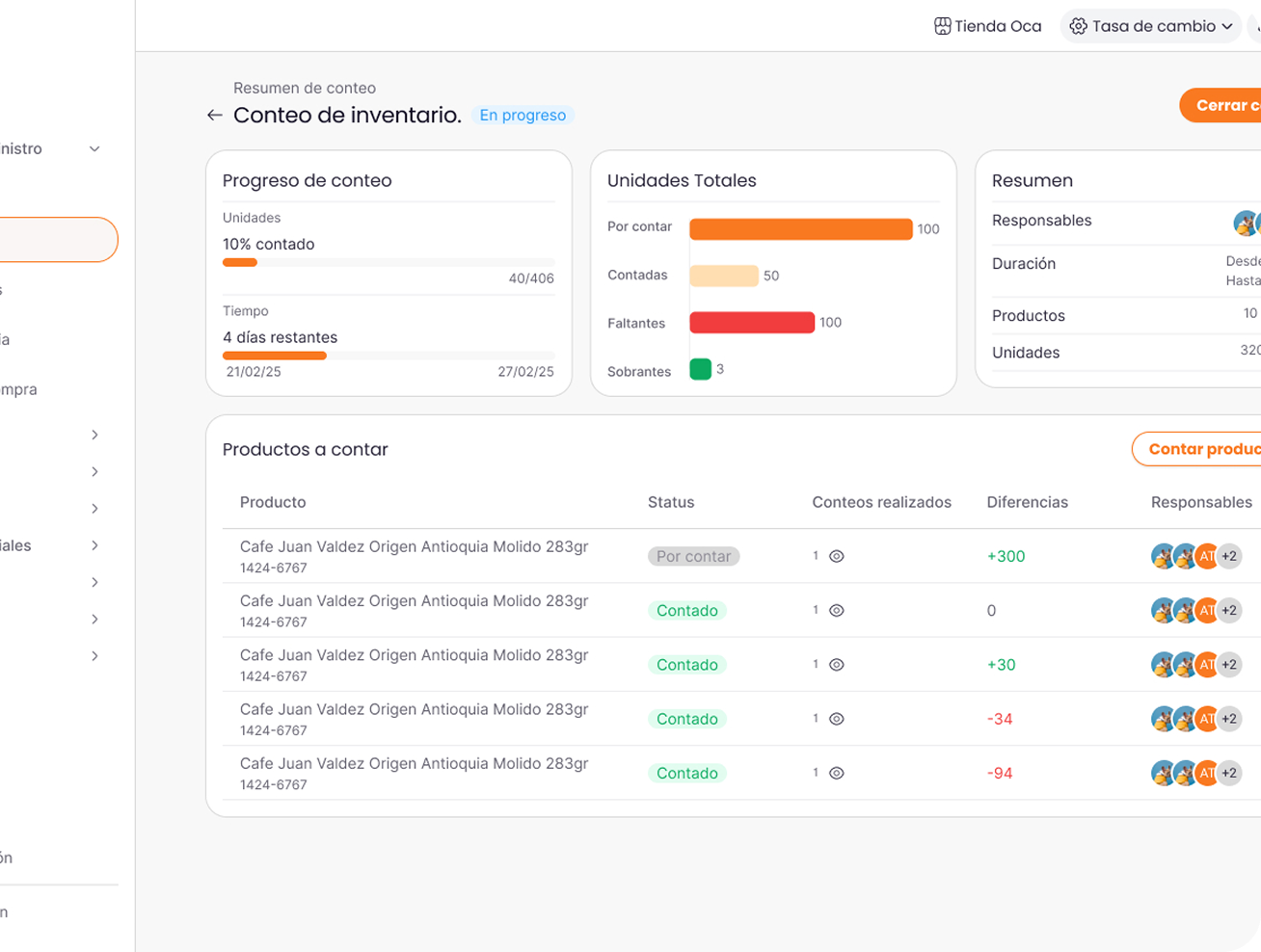The width and height of the screenshot is (1261, 952).
Task: Show count details via eye icon in -94 row
Action: pos(837,773)
